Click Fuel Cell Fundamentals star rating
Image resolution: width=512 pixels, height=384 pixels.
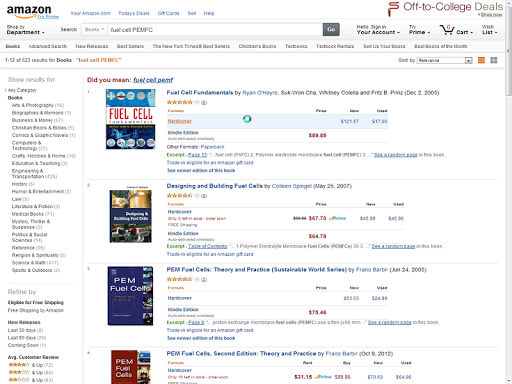coord(180,102)
